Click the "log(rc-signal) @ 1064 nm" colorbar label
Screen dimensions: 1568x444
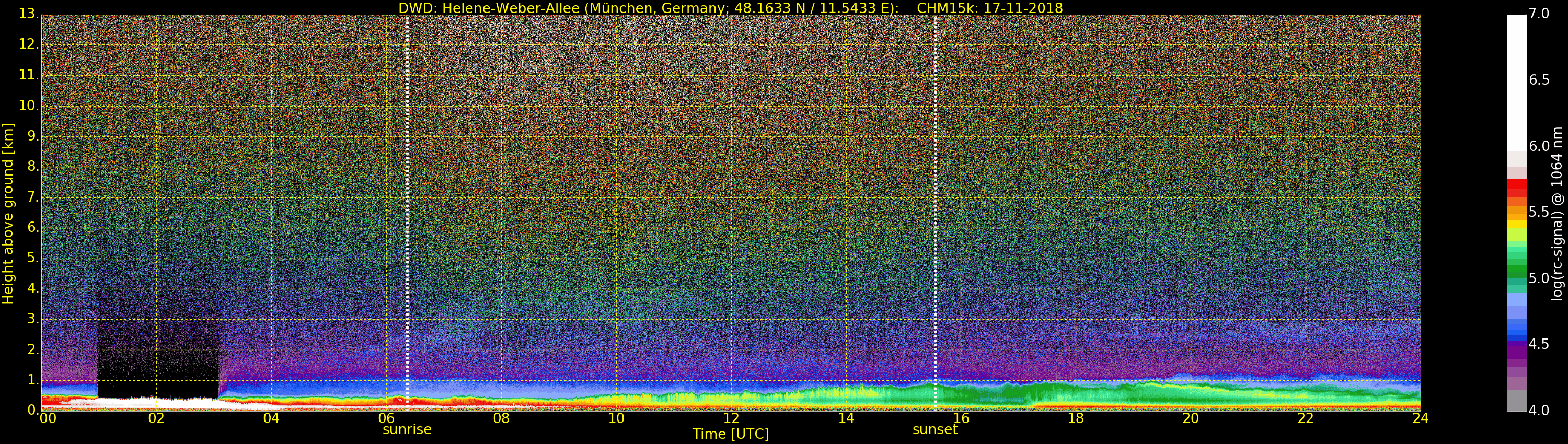click(x=1557, y=214)
